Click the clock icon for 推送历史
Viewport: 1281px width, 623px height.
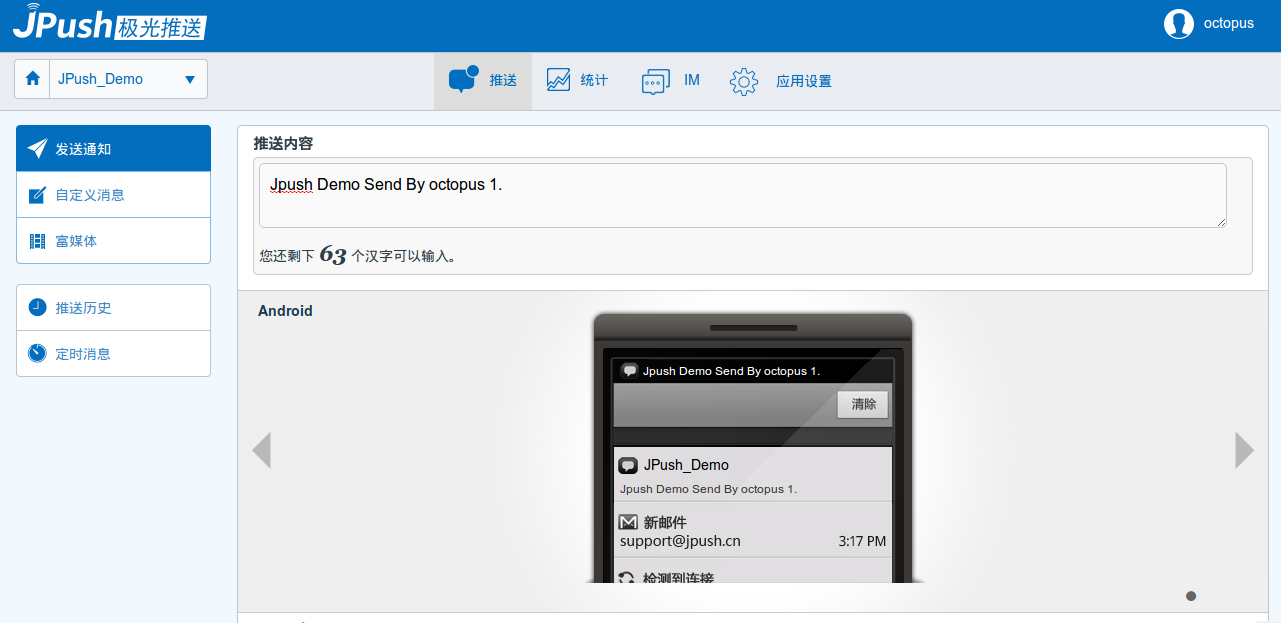37,307
